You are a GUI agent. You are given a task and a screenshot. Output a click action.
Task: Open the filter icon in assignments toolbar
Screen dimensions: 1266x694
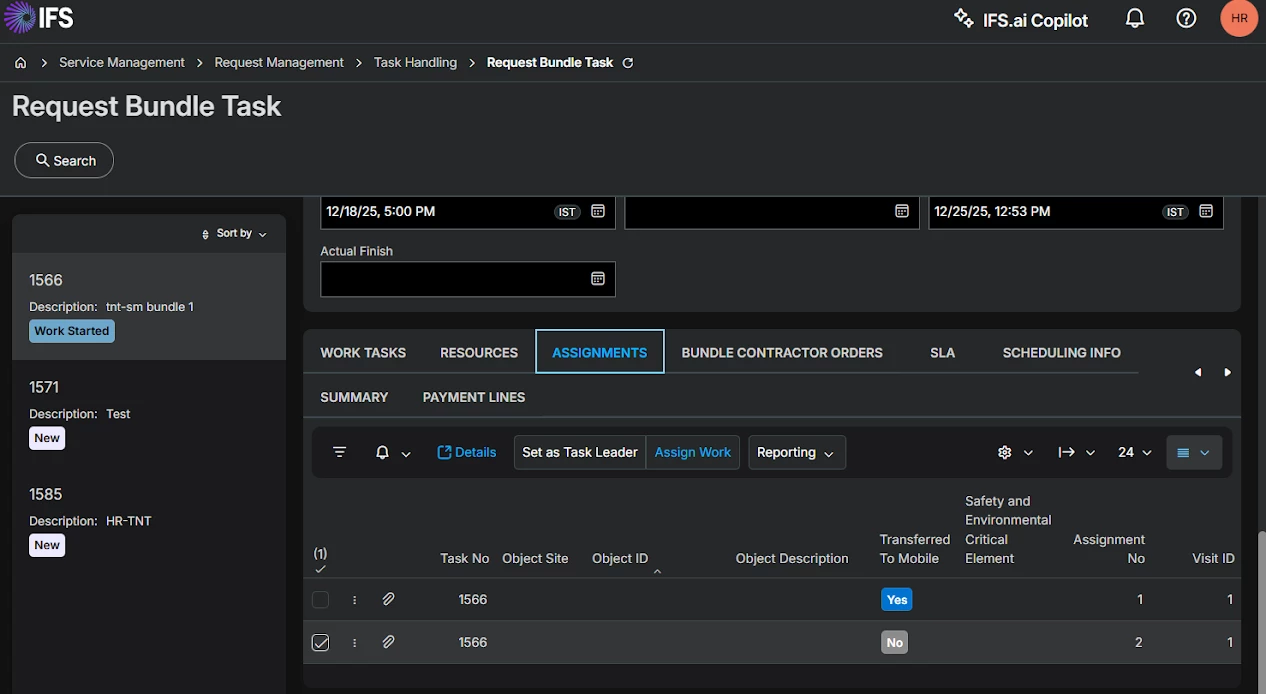click(x=340, y=453)
